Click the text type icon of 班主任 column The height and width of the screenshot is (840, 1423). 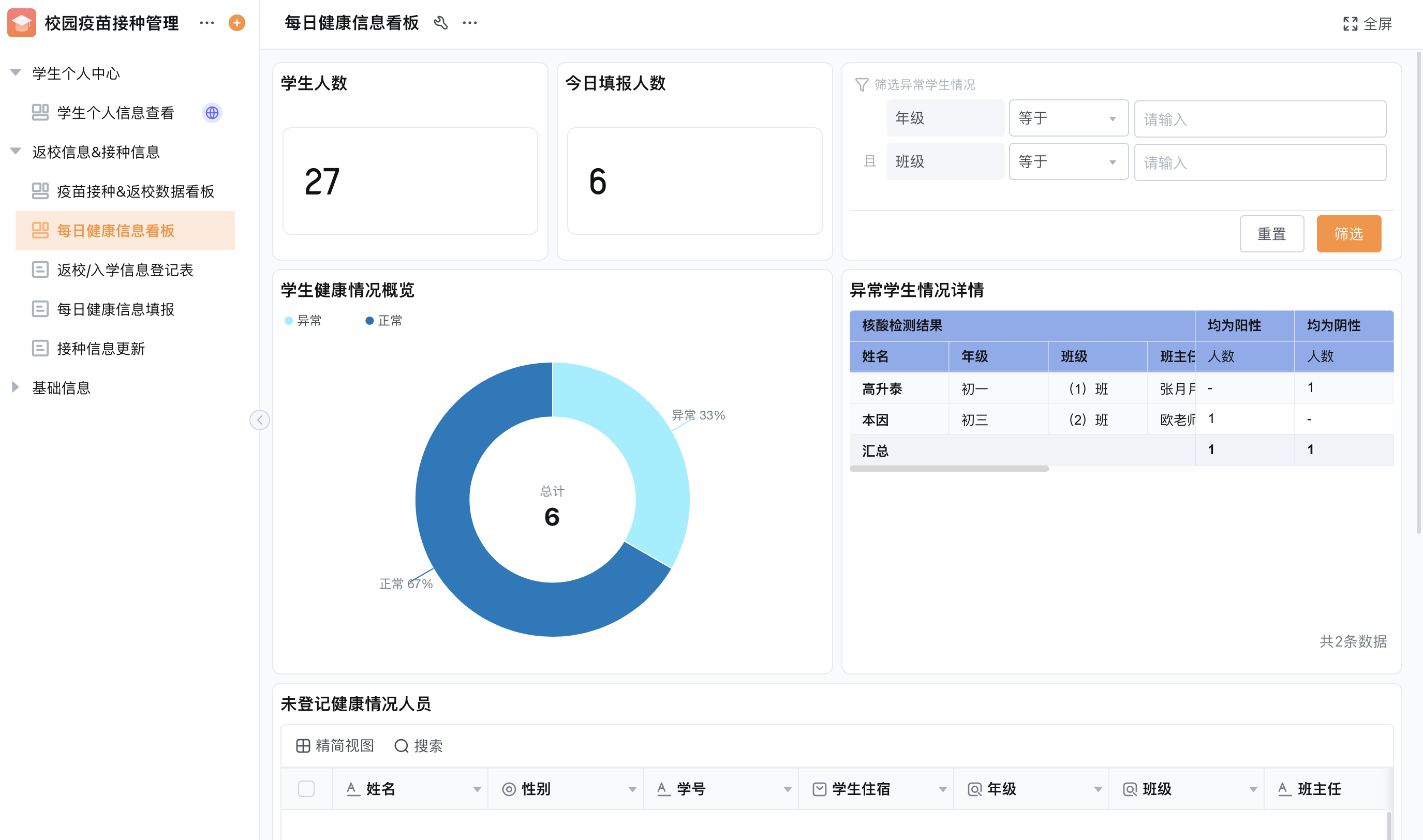(x=1285, y=789)
